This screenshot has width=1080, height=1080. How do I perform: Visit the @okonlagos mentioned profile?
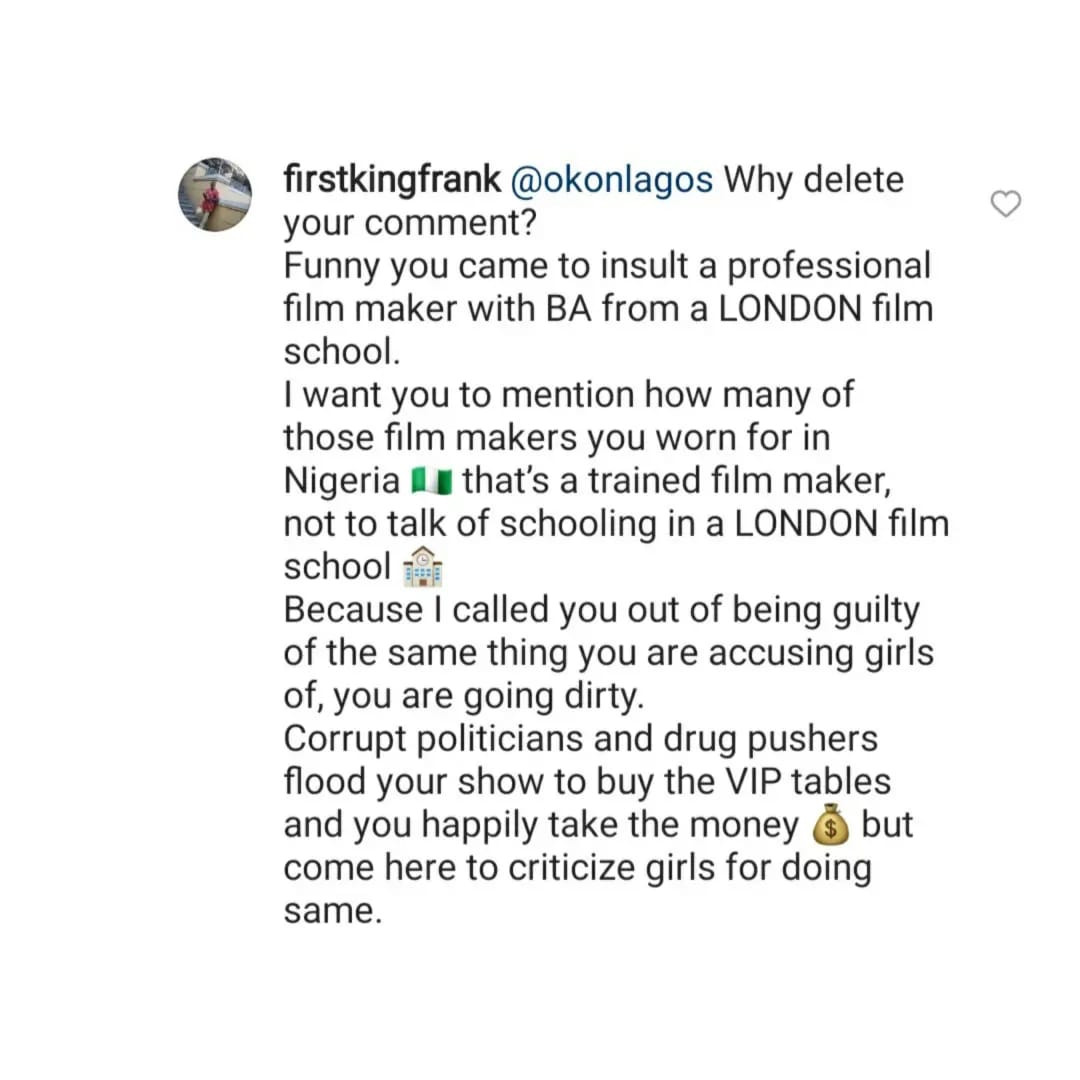pyautogui.click(x=612, y=180)
